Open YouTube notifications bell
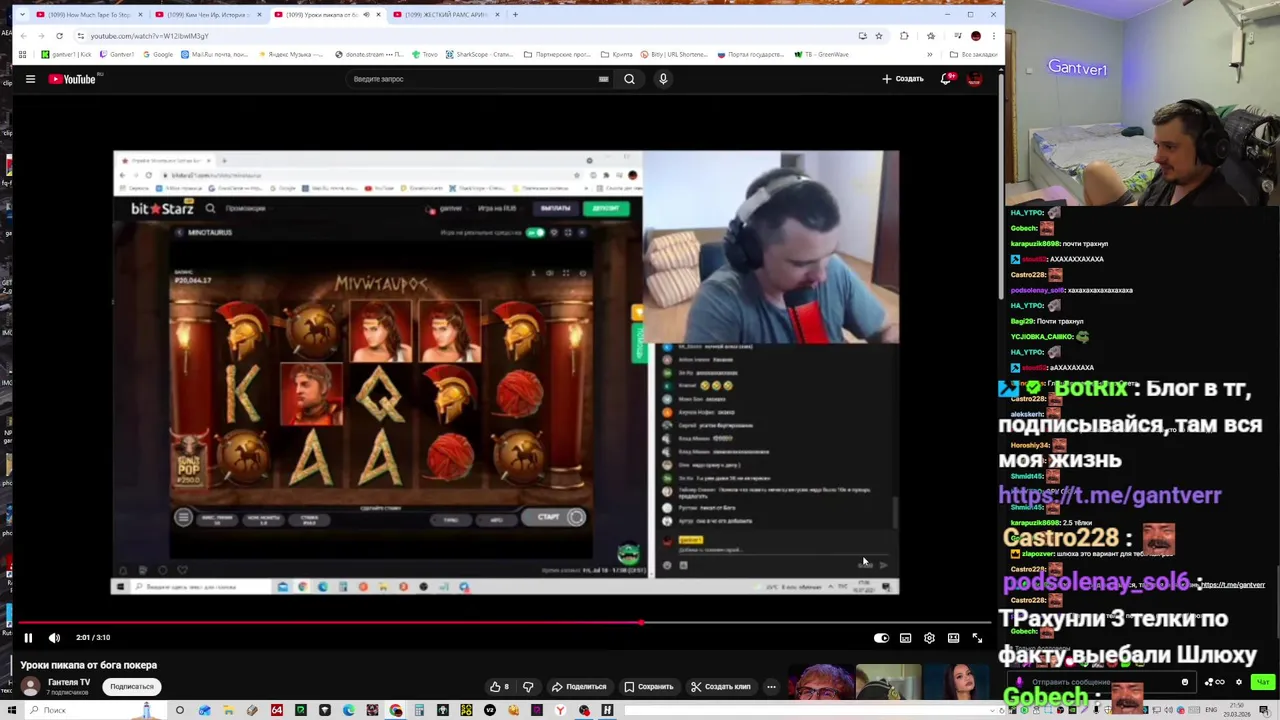This screenshot has height=720, width=1280. [945, 79]
